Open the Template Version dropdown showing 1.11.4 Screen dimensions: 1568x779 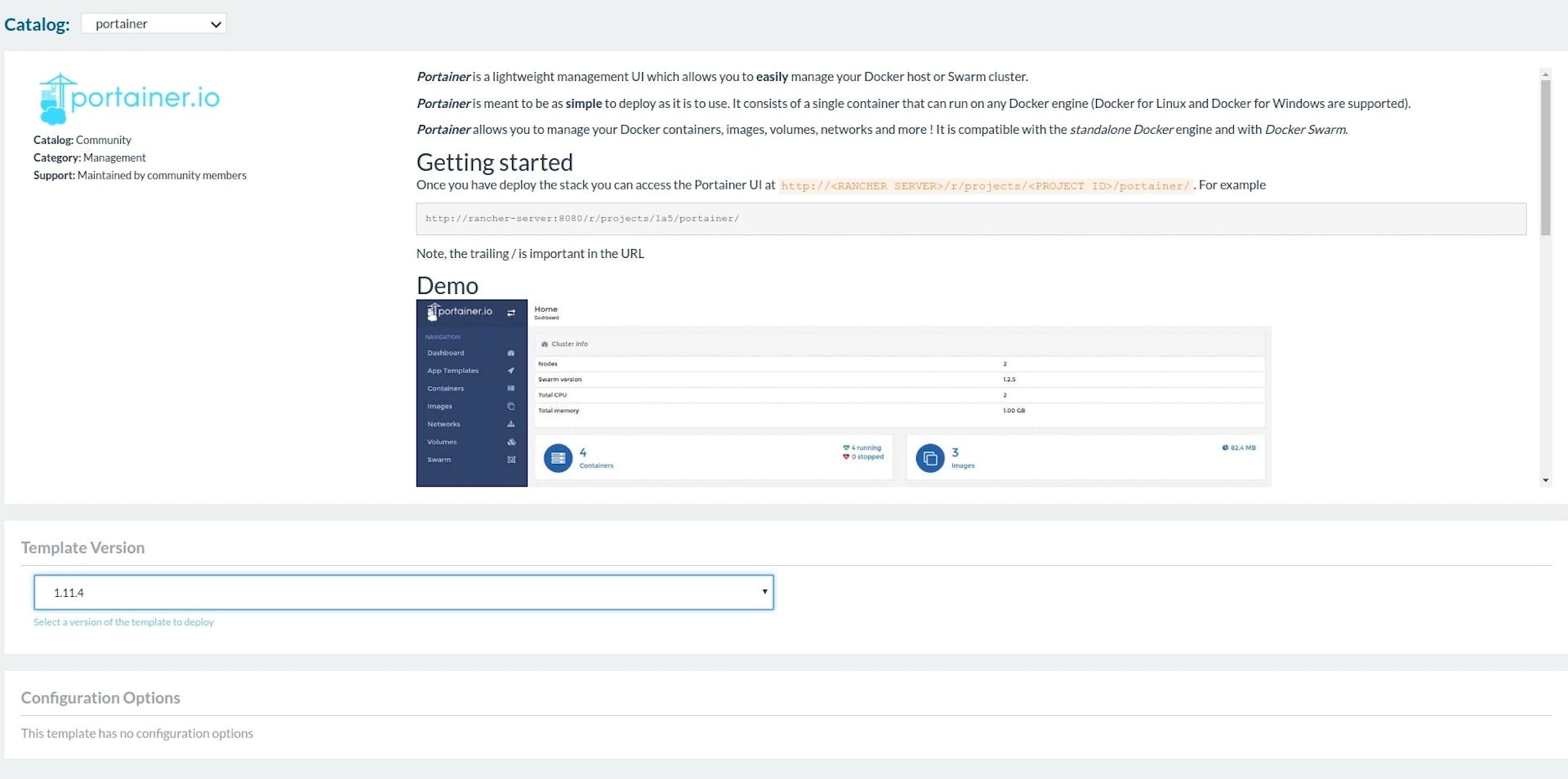point(403,592)
